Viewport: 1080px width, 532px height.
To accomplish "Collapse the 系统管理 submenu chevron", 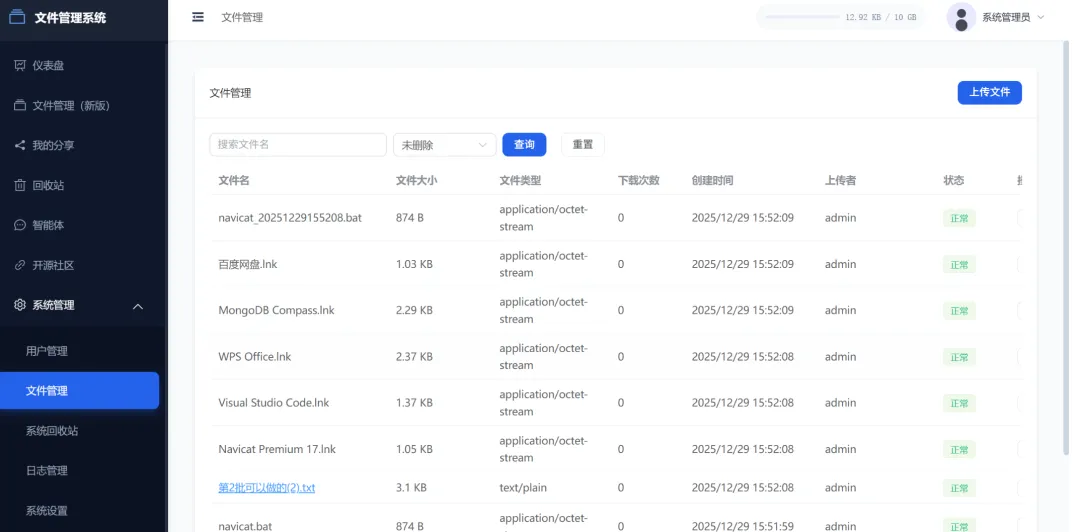I will click(x=138, y=306).
